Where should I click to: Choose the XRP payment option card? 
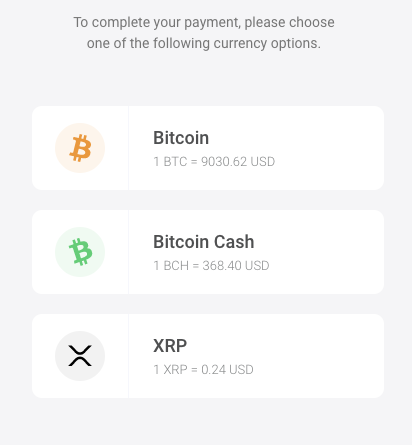point(208,356)
